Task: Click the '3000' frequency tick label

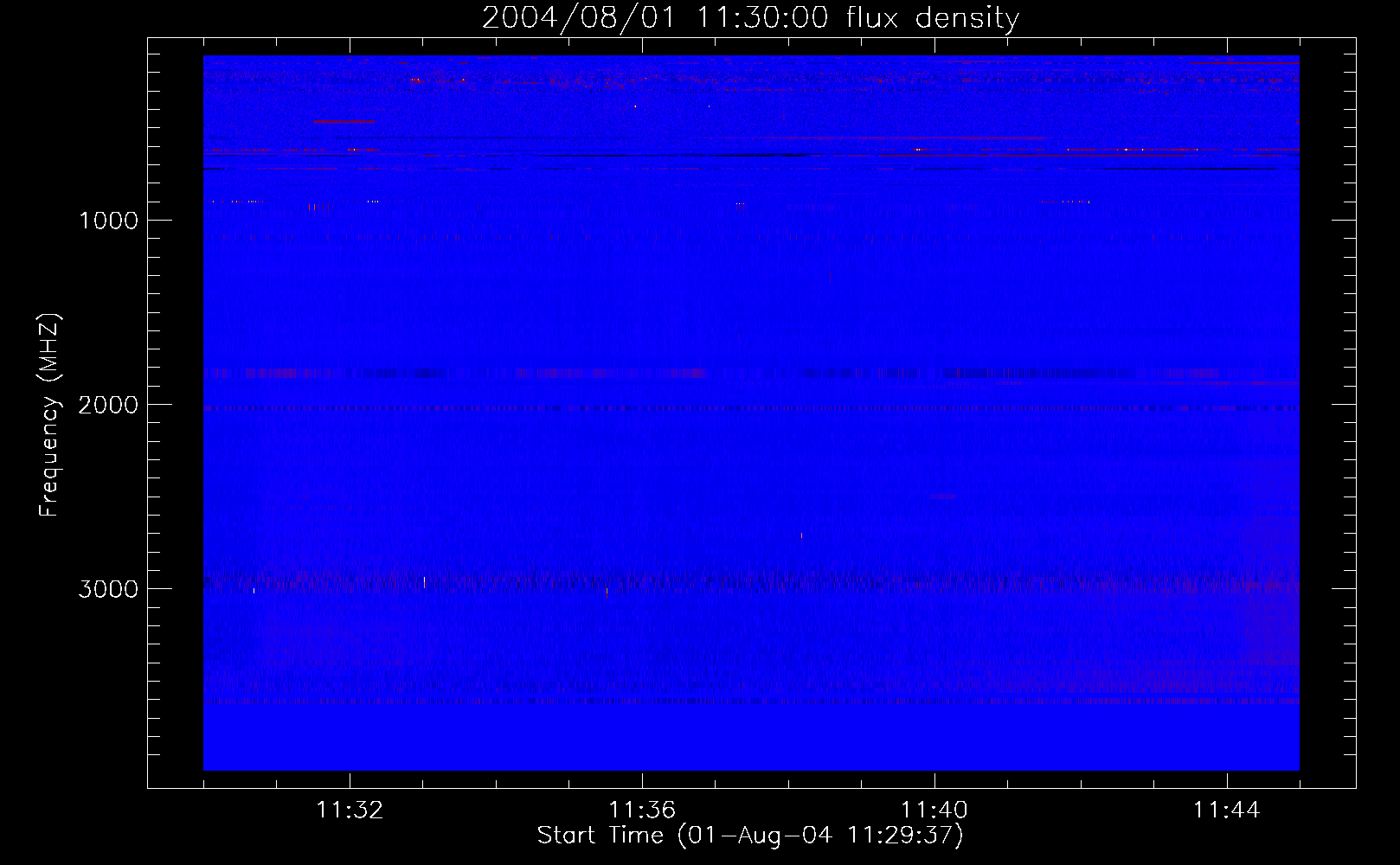Action: [x=108, y=589]
